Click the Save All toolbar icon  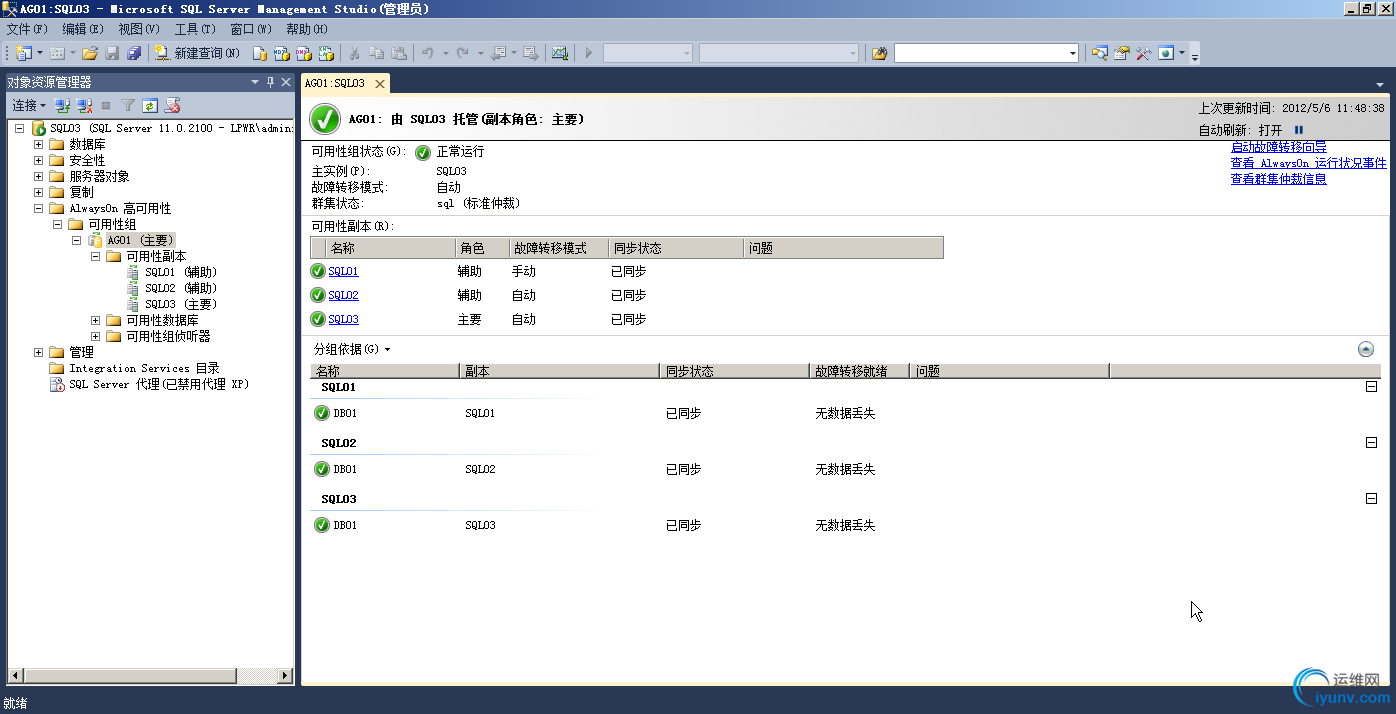coord(134,53)
